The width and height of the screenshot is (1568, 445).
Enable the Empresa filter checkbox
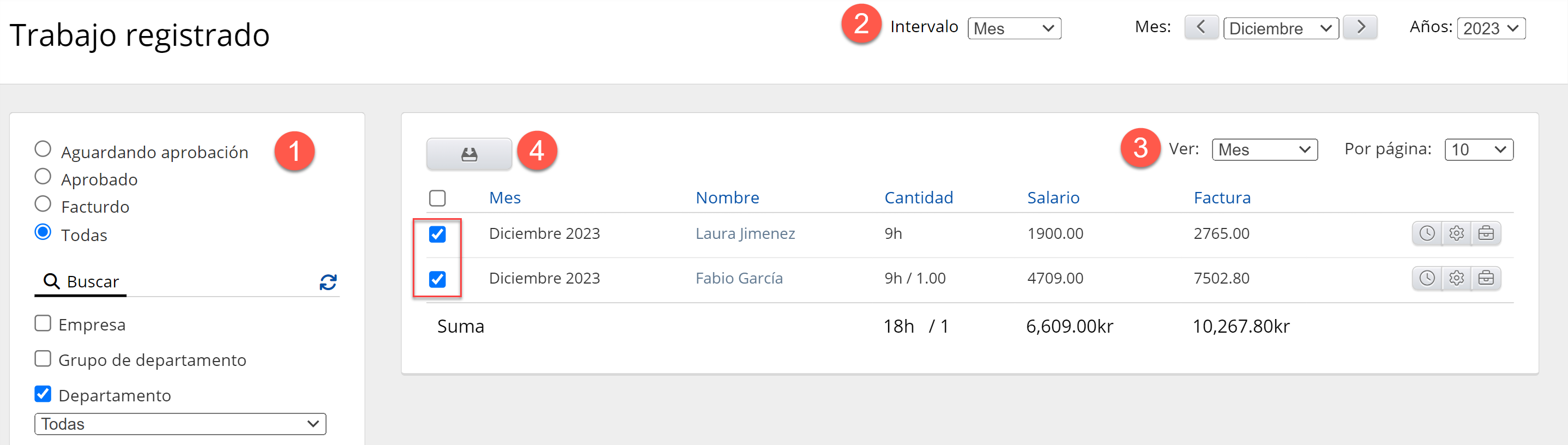point(43,323)
